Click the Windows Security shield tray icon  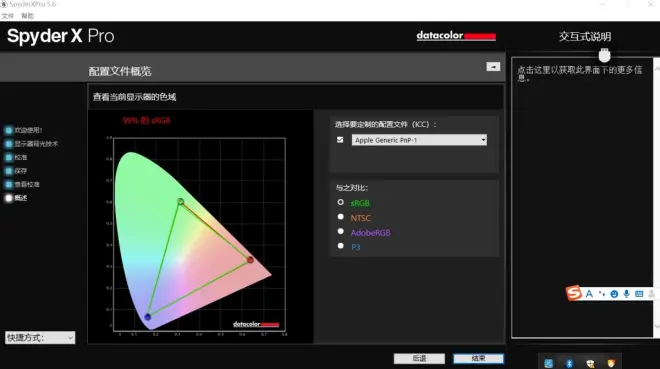click(591, 363)
